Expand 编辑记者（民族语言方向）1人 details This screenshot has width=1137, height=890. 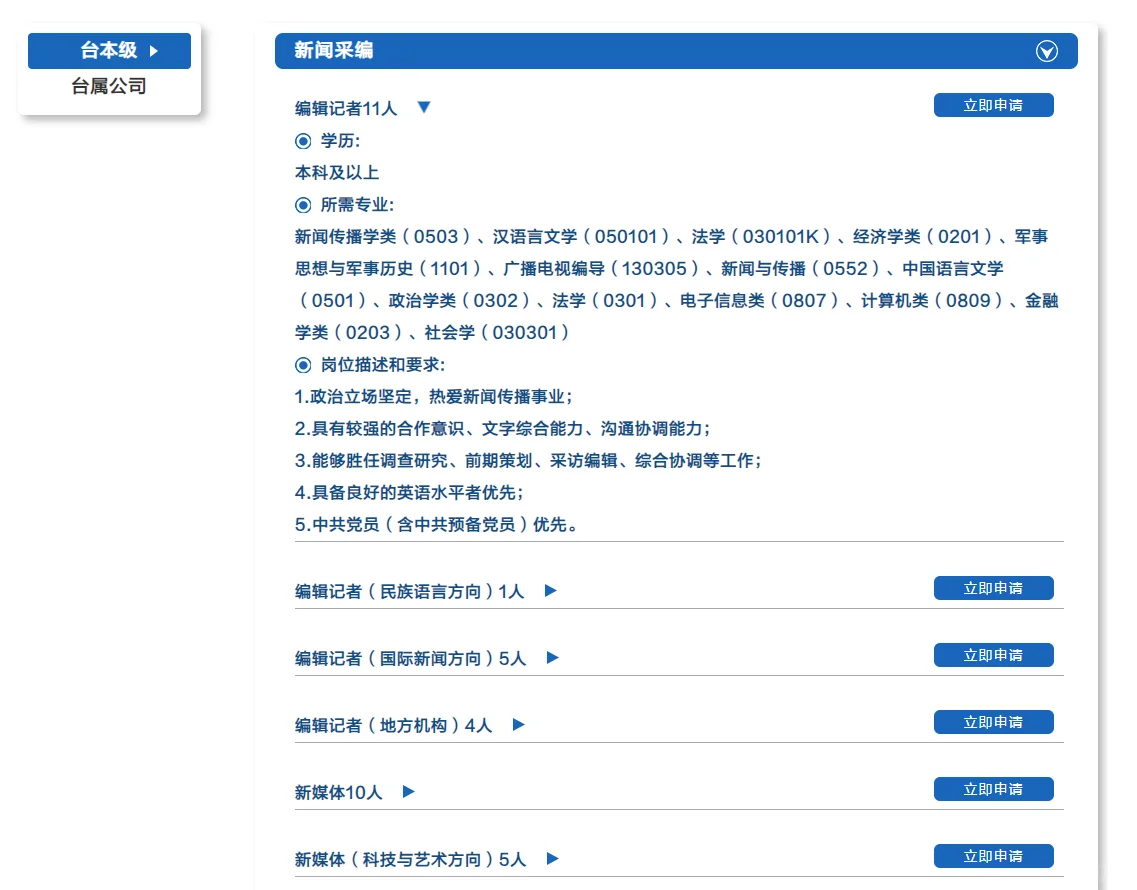[550, 591]
